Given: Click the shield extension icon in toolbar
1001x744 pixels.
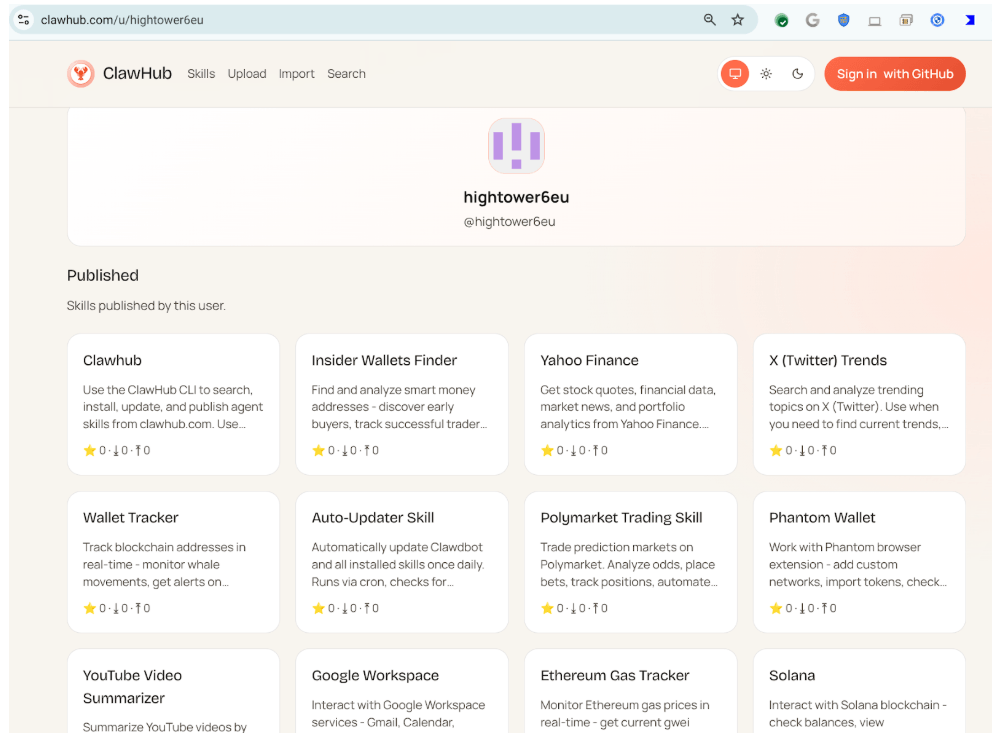Looking at the screenshot, I should pyautogui.click(x=843, y=20).
